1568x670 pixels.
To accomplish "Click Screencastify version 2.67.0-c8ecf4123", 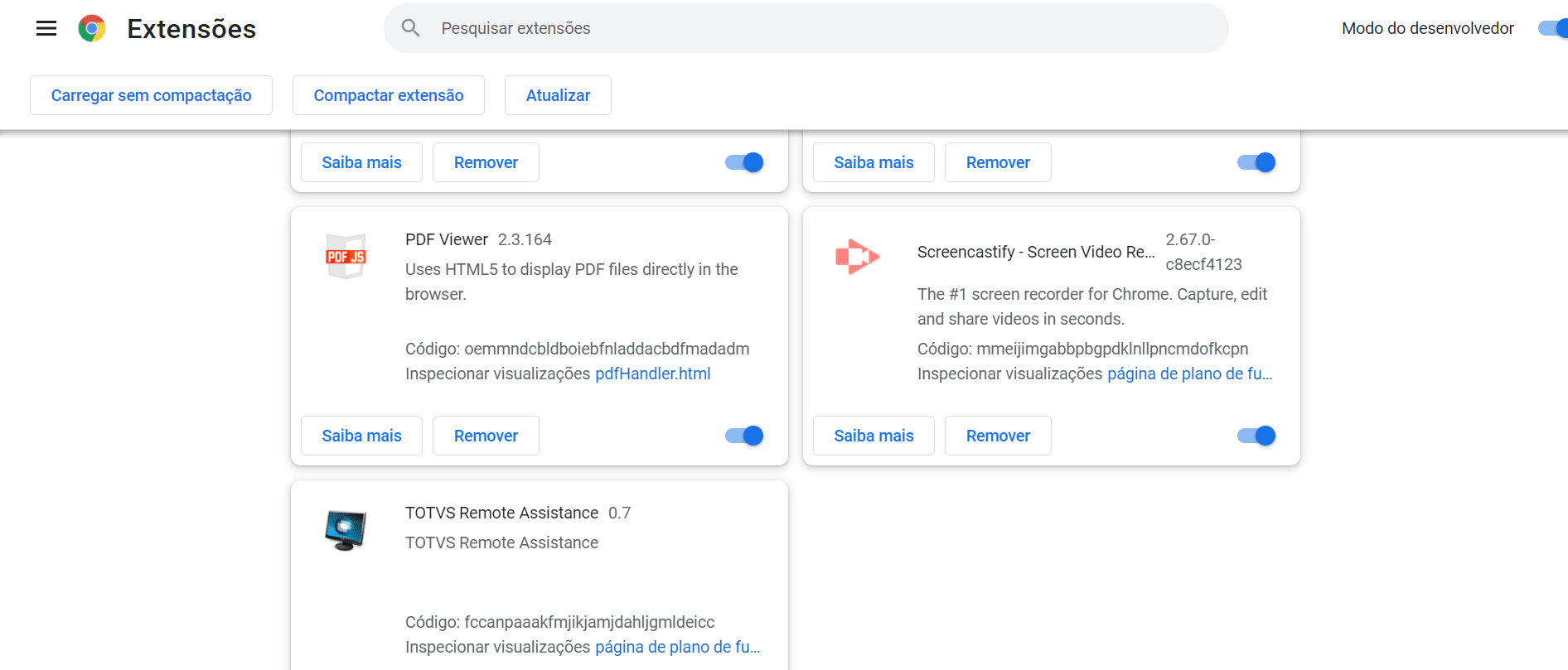I will (1203, 252).
